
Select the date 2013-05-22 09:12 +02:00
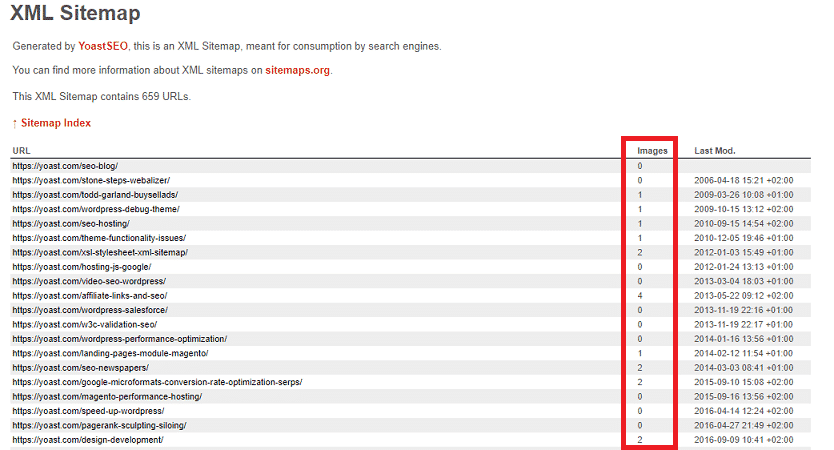tap(744, 295)
